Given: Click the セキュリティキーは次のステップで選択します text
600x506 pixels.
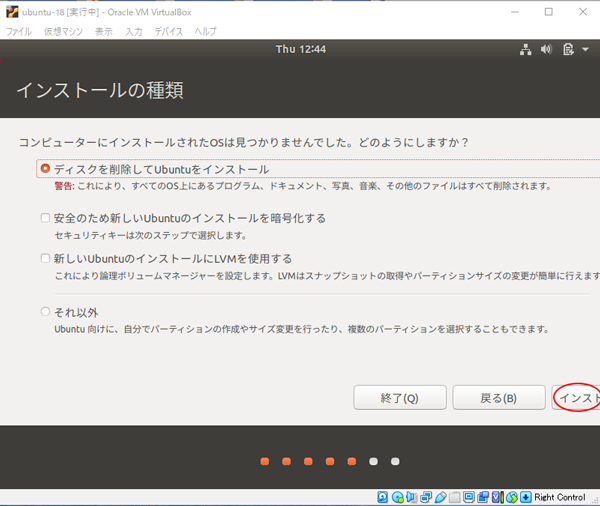Looking at the screenshot, I should point(150,235).
